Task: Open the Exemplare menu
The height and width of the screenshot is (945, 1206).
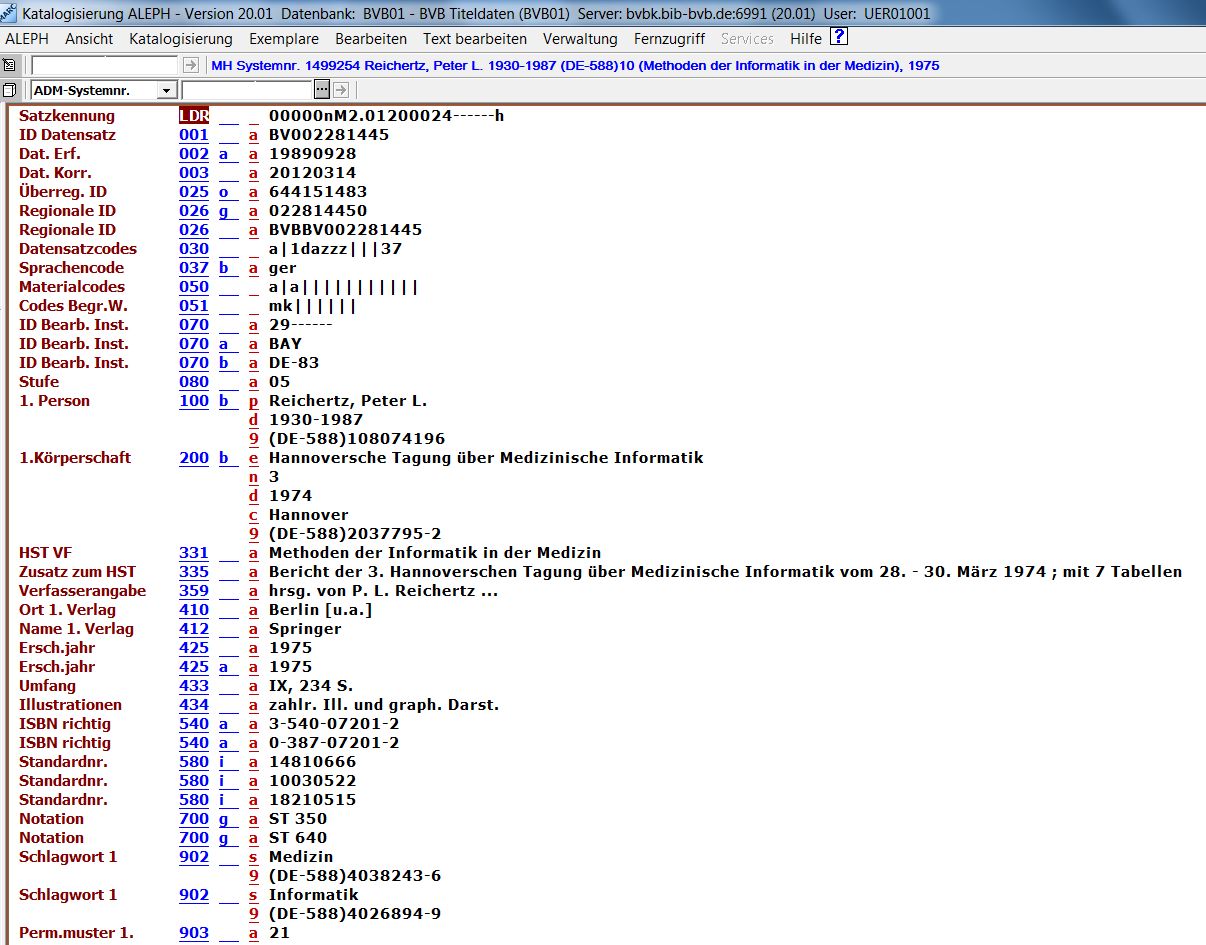Action: pos(284,38)
